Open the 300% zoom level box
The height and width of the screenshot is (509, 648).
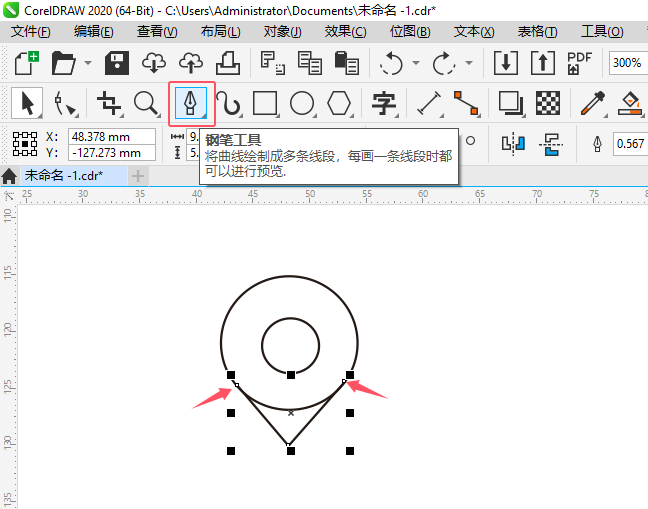[628, 63]
